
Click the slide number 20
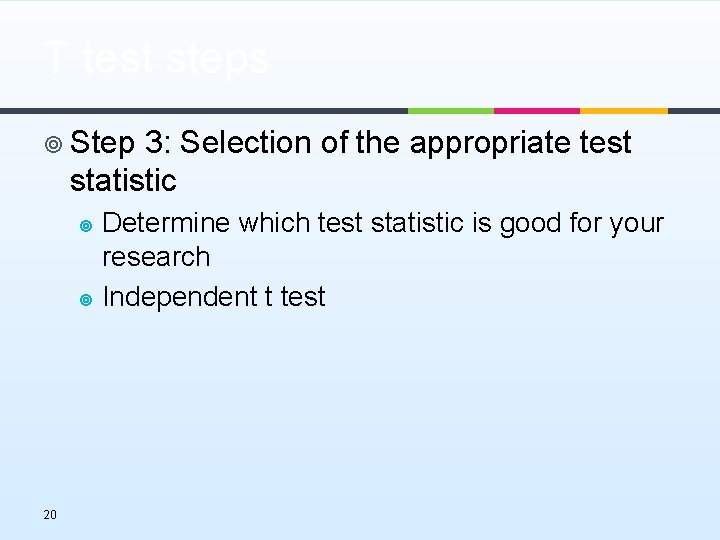coord(50,515)
